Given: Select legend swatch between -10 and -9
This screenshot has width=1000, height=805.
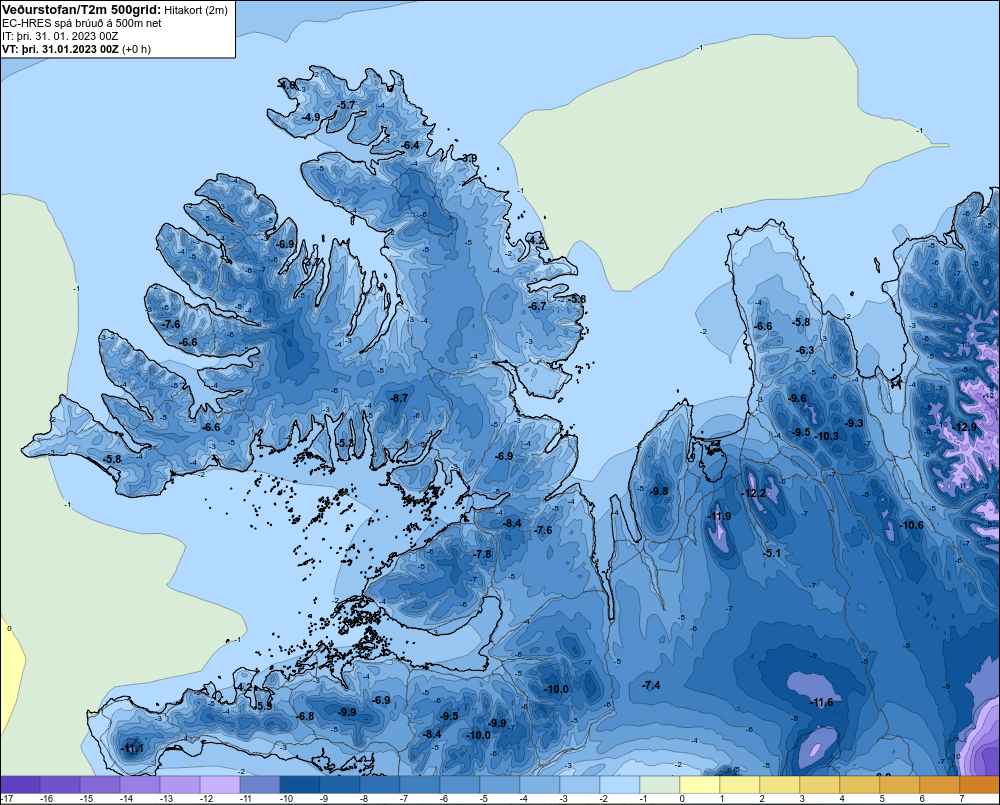Looking at the screenshot, I should click(300, 785).
